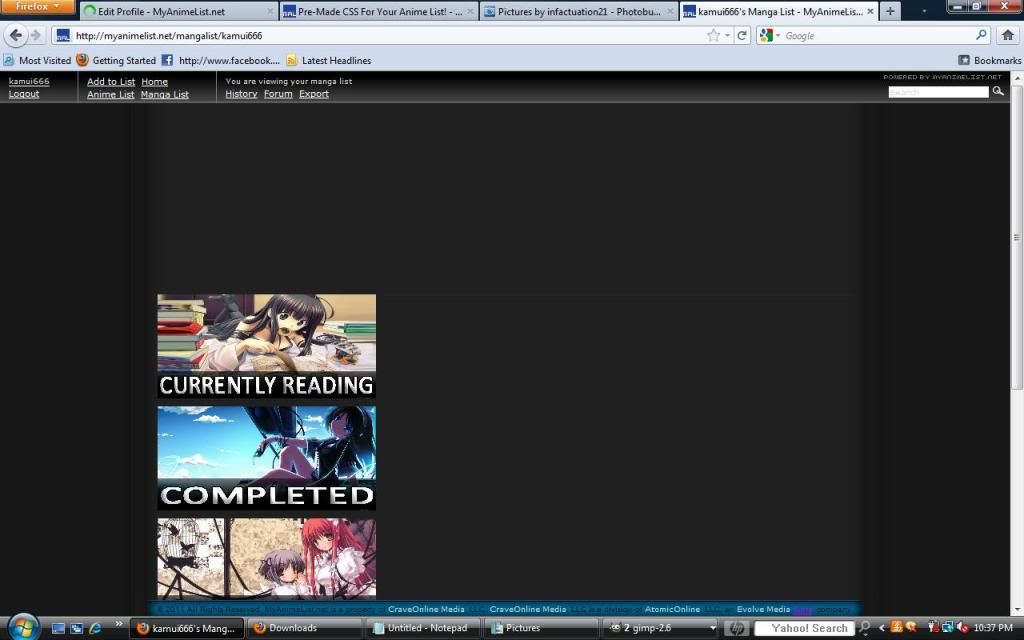The width and height of the screenshot is (1024, 640).
Task: Expand the quick launch overflow chevron
Action: click(x=119, y=625)
